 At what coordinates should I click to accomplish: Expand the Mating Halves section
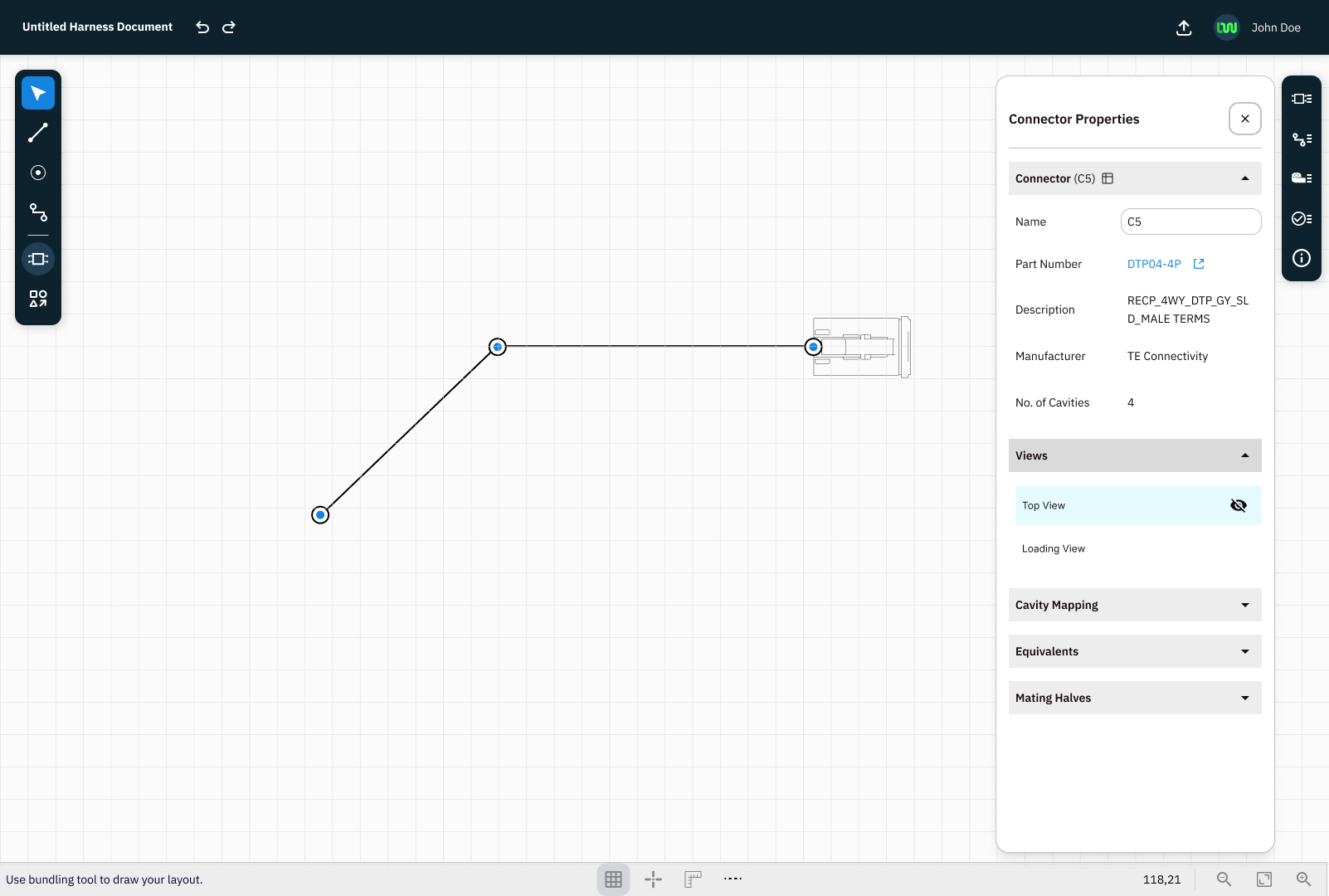pyautogui.click(x=1245, y=698)
